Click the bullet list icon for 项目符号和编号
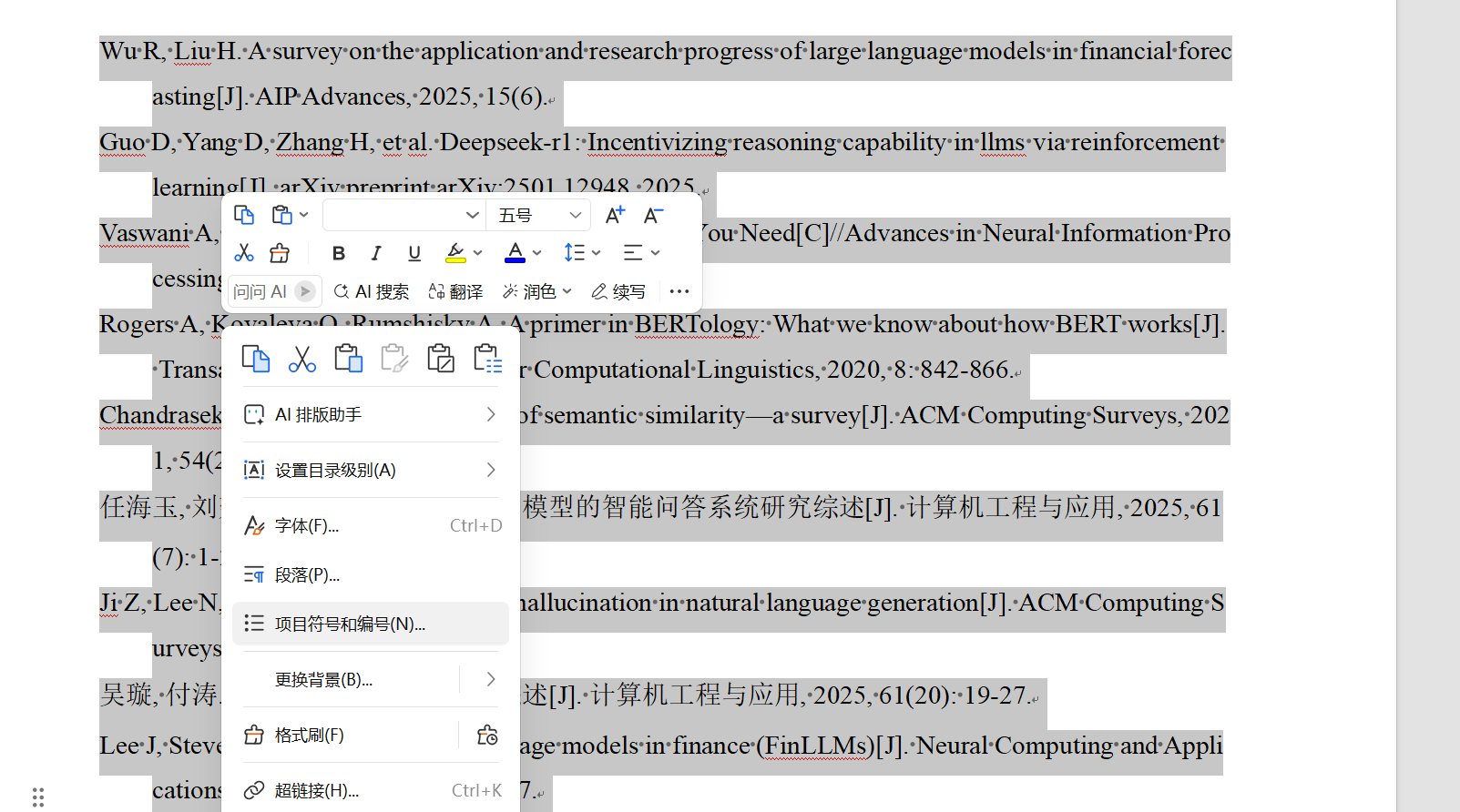1460x812 pixels. [x=254, y=624]
